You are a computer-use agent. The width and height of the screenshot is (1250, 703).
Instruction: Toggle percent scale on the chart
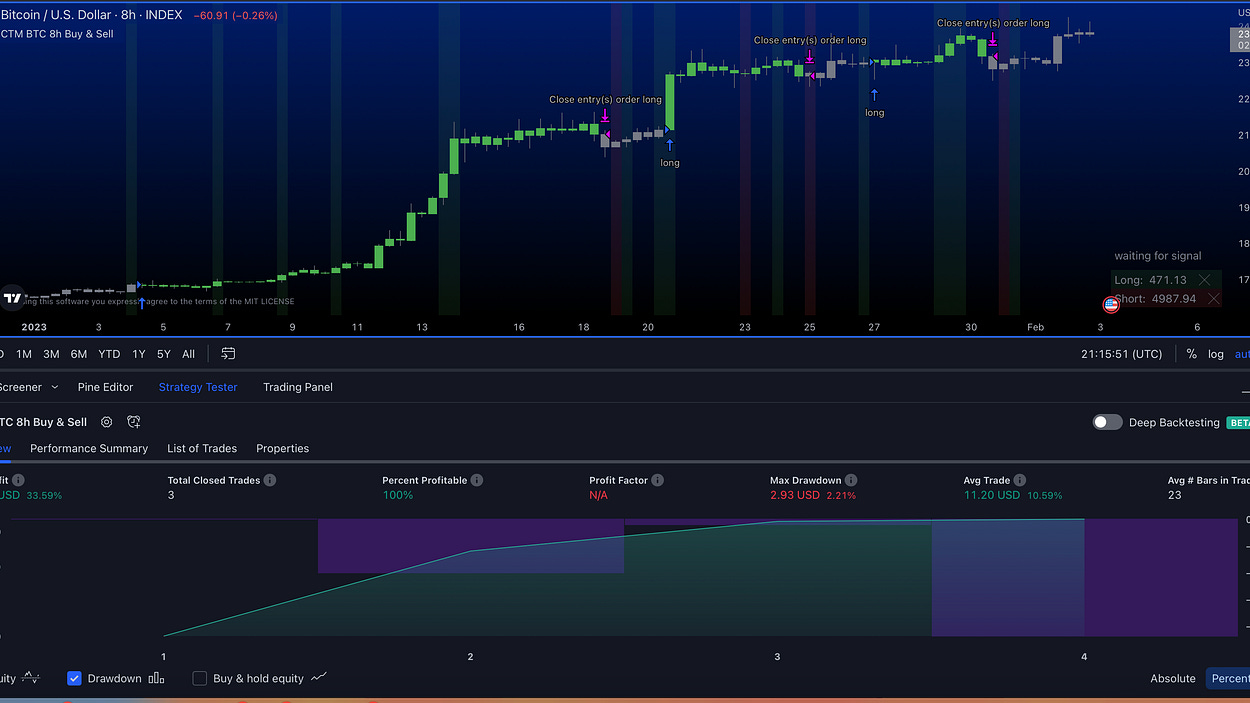(x=1191, y=354)
